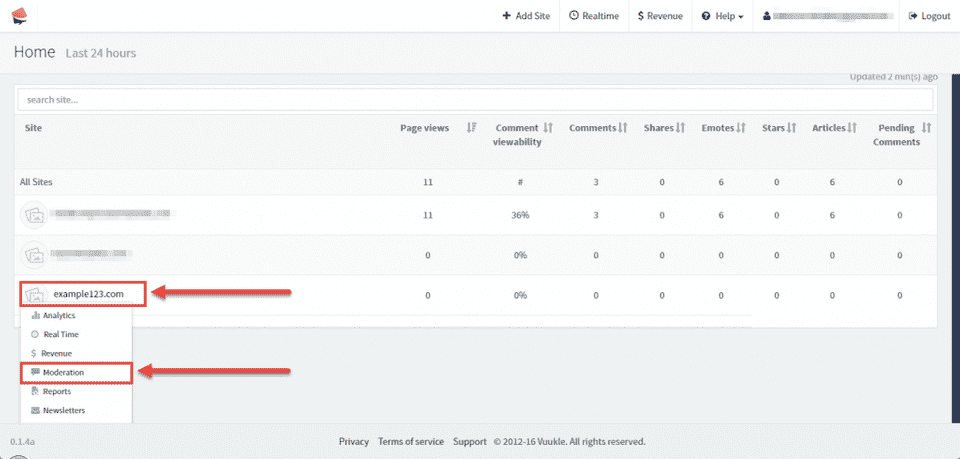This screenshot has height=459, width=960.
Task: Select Newsletters in the site menu
Action: [64, 411]
